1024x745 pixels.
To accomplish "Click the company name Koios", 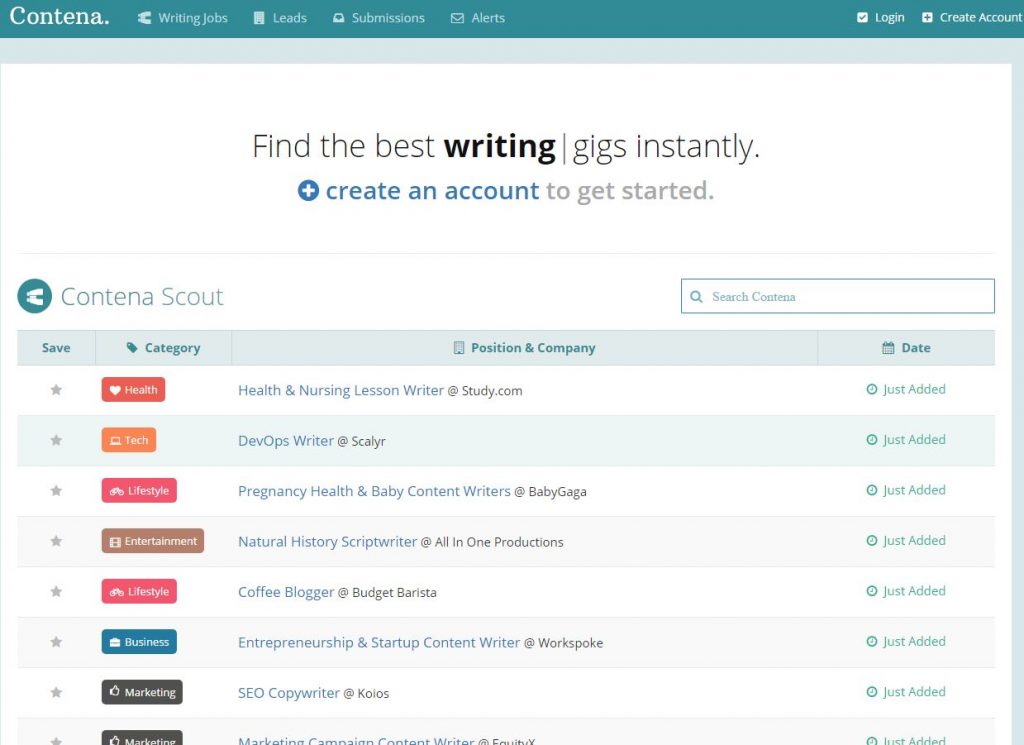I will pyautogui.click(x=373, y=693).
